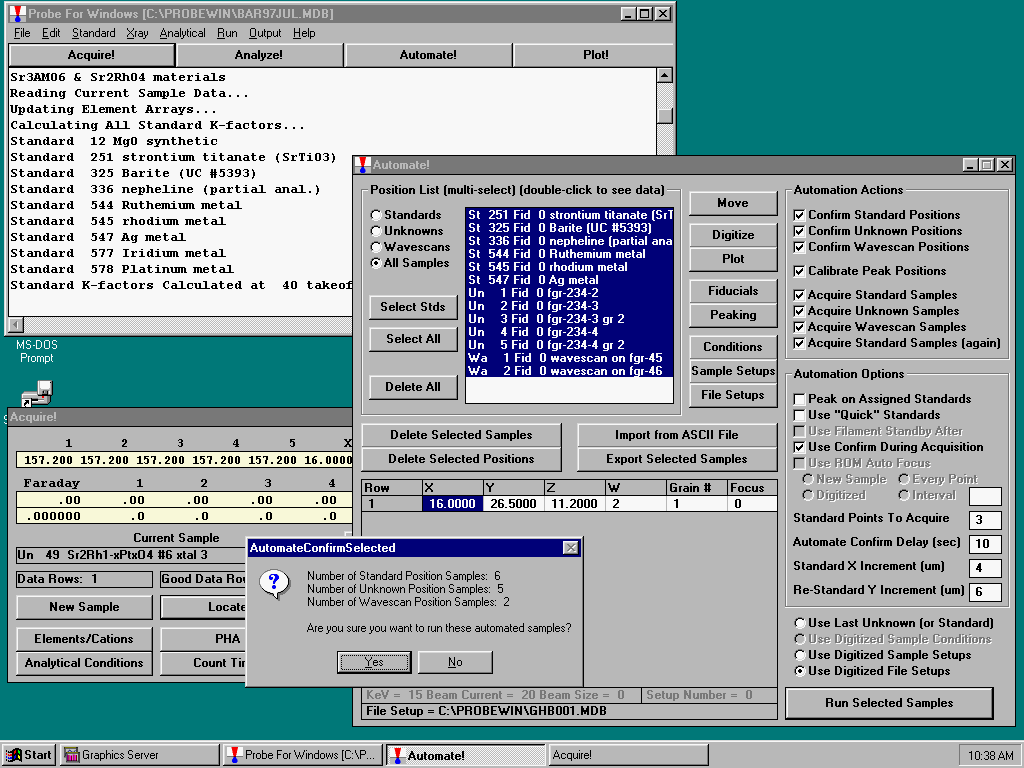Choose Use Last Unknown (or Standard)
This screenshot has width=1024, height=768.
pos(799,623)
